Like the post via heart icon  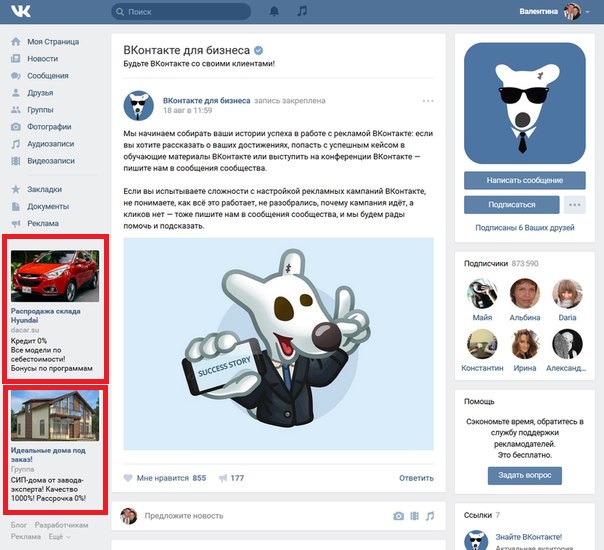128,478
